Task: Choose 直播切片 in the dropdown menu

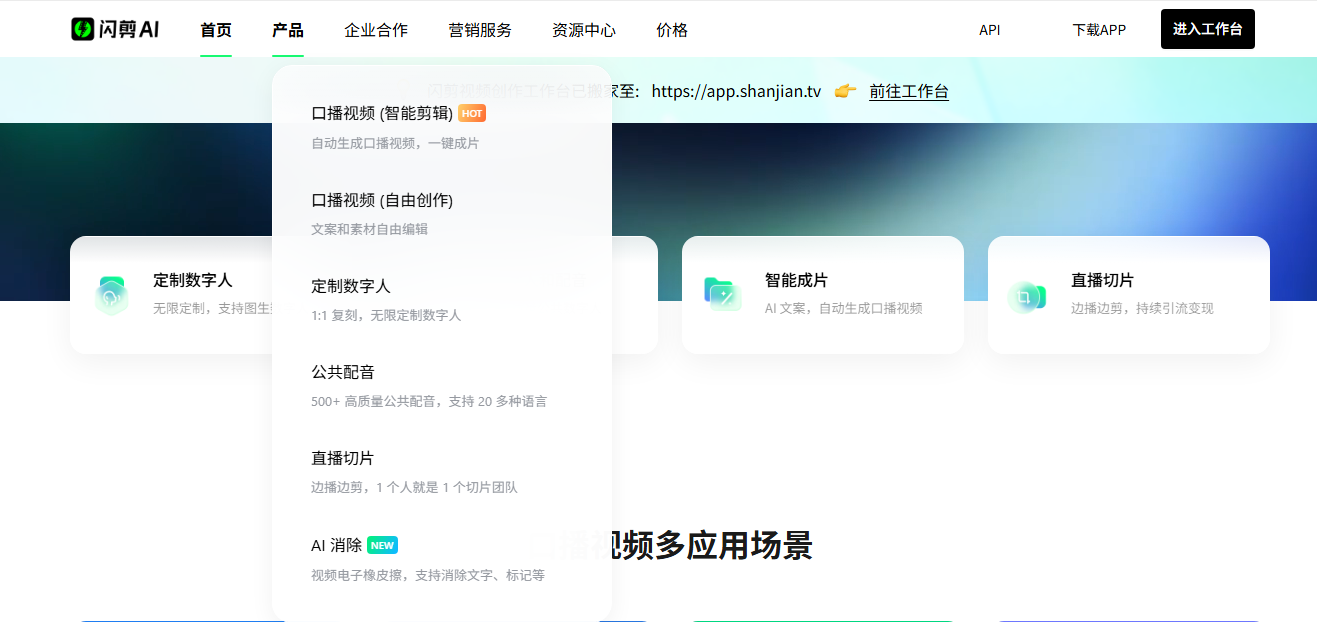Action: 343,458
